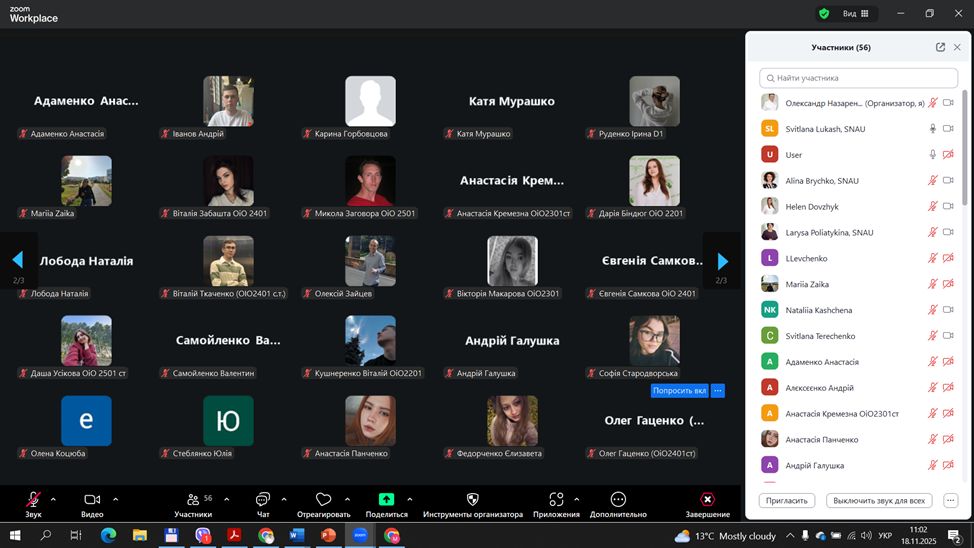Image resolution: width=974 pixels, height=548 pixels.
Task: Click the Пригласить invite button
Action: click(x=787, y=500)
